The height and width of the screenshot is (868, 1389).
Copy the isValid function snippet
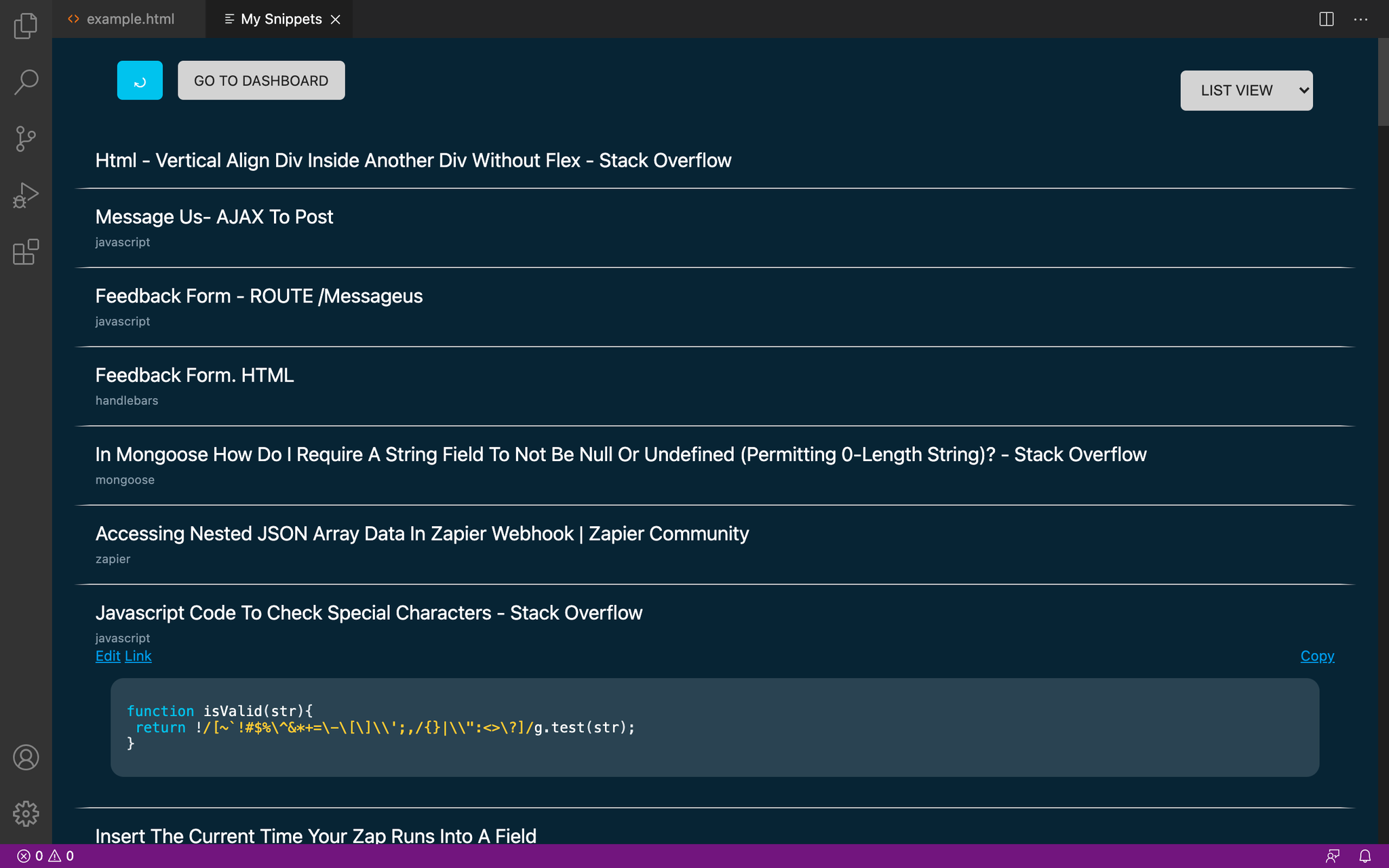pyautogui.click(x=1316, y=656)
